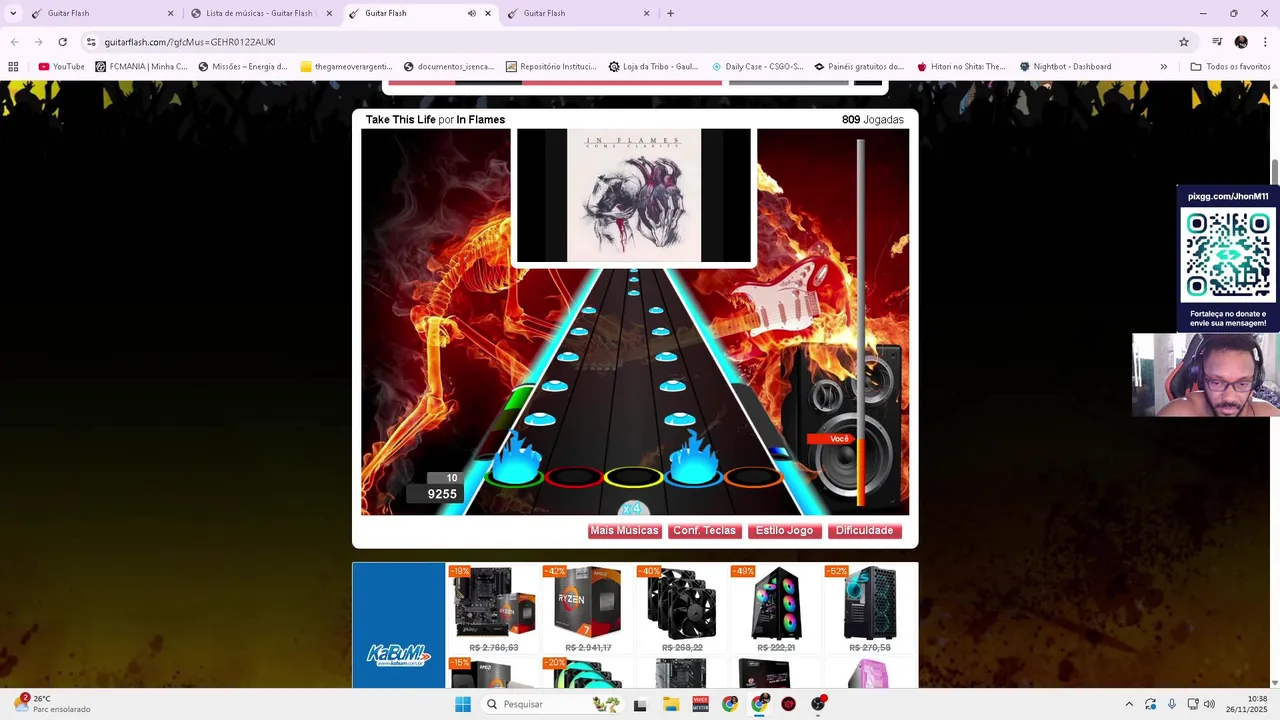The width and height of the screenshot is (1280, 720).
Task: Open the Missões – Energia bookmark
Action: point(243,67)
